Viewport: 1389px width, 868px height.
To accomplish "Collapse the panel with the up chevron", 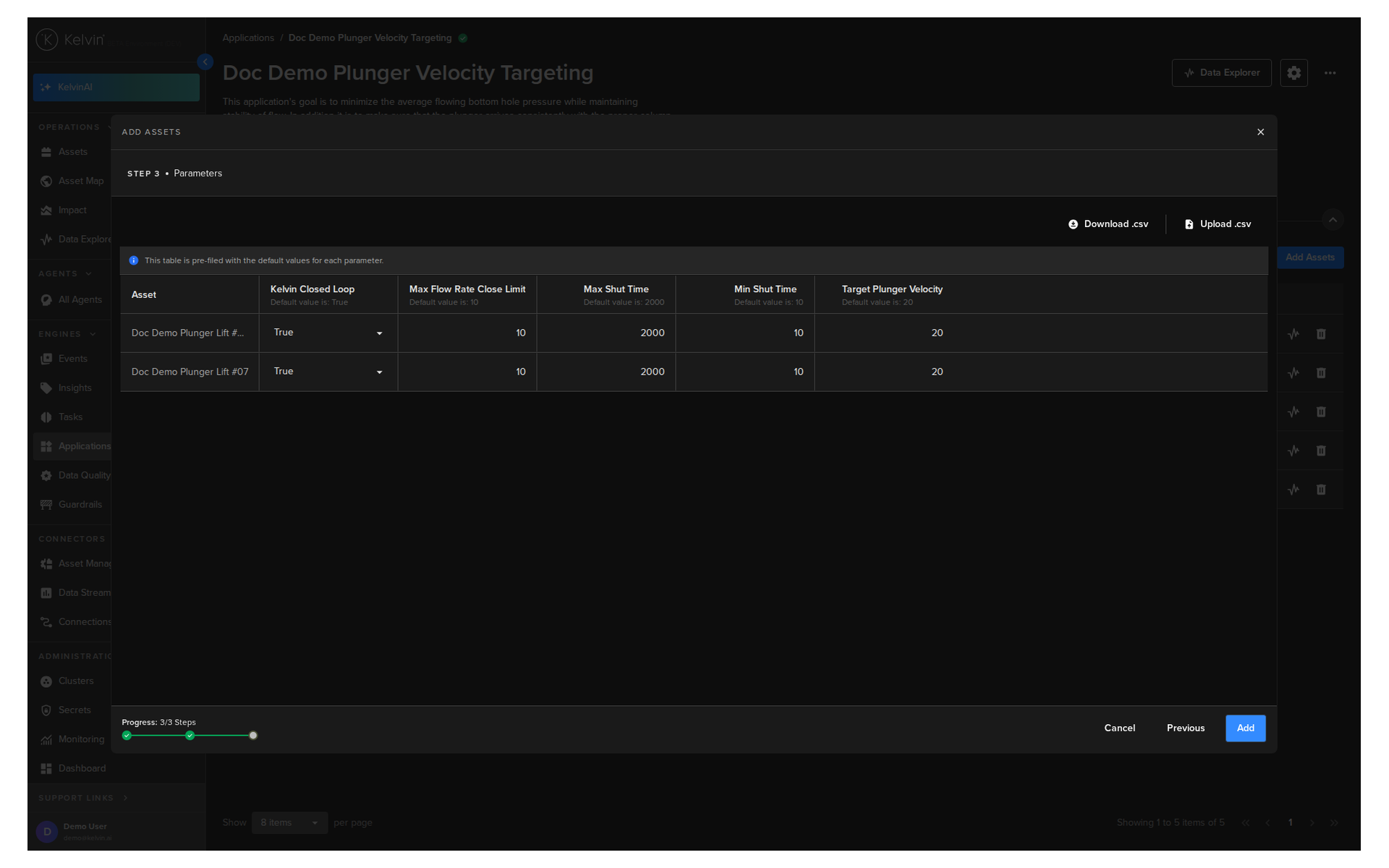I will tap(1333, 220).
